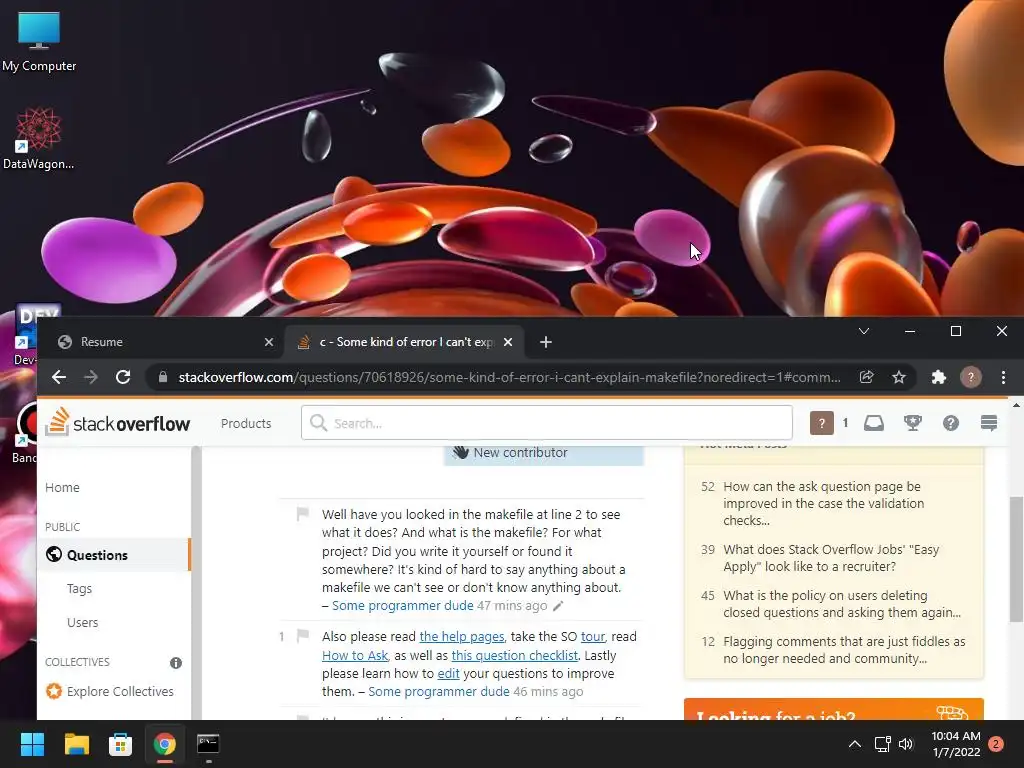Reload the current page
Screen dimensions: 1024x768
click(x=123, y=377)
